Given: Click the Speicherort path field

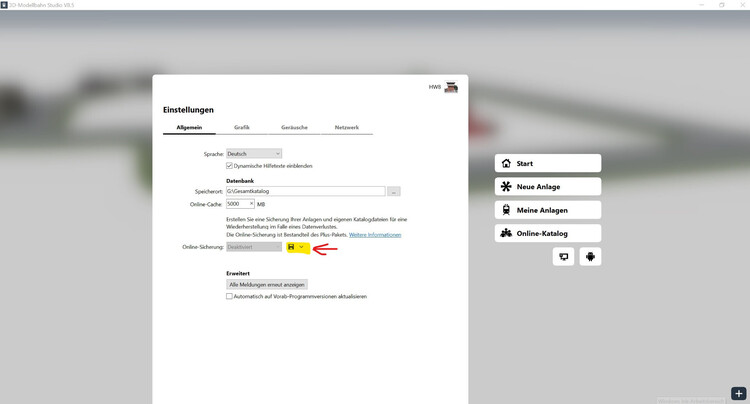Looking at the screenshot, I should 305,191.
